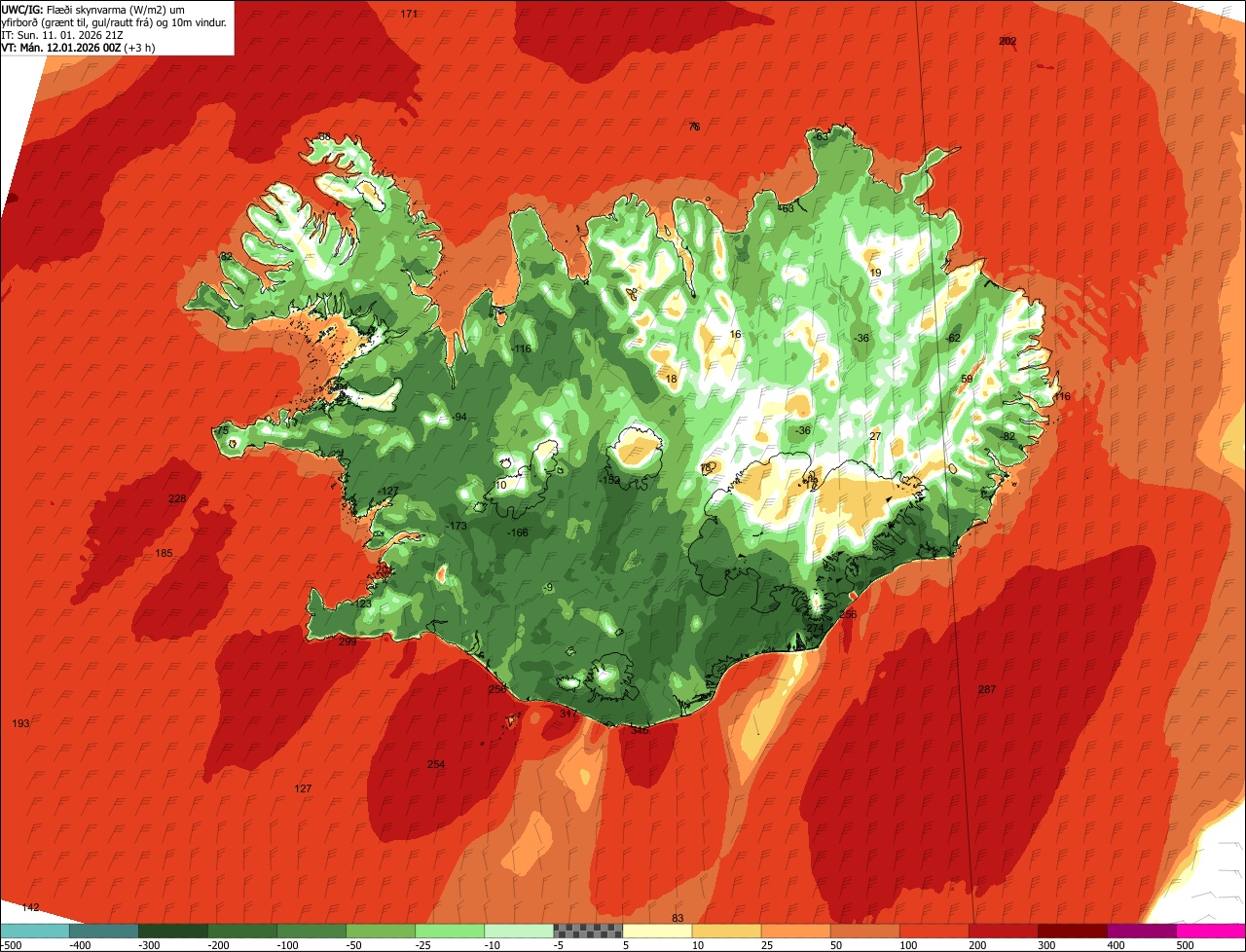Click the -173 value on the map
The height and width of the screenshot is (952, 1246).
pyautogui.click(x=457, y=526)
